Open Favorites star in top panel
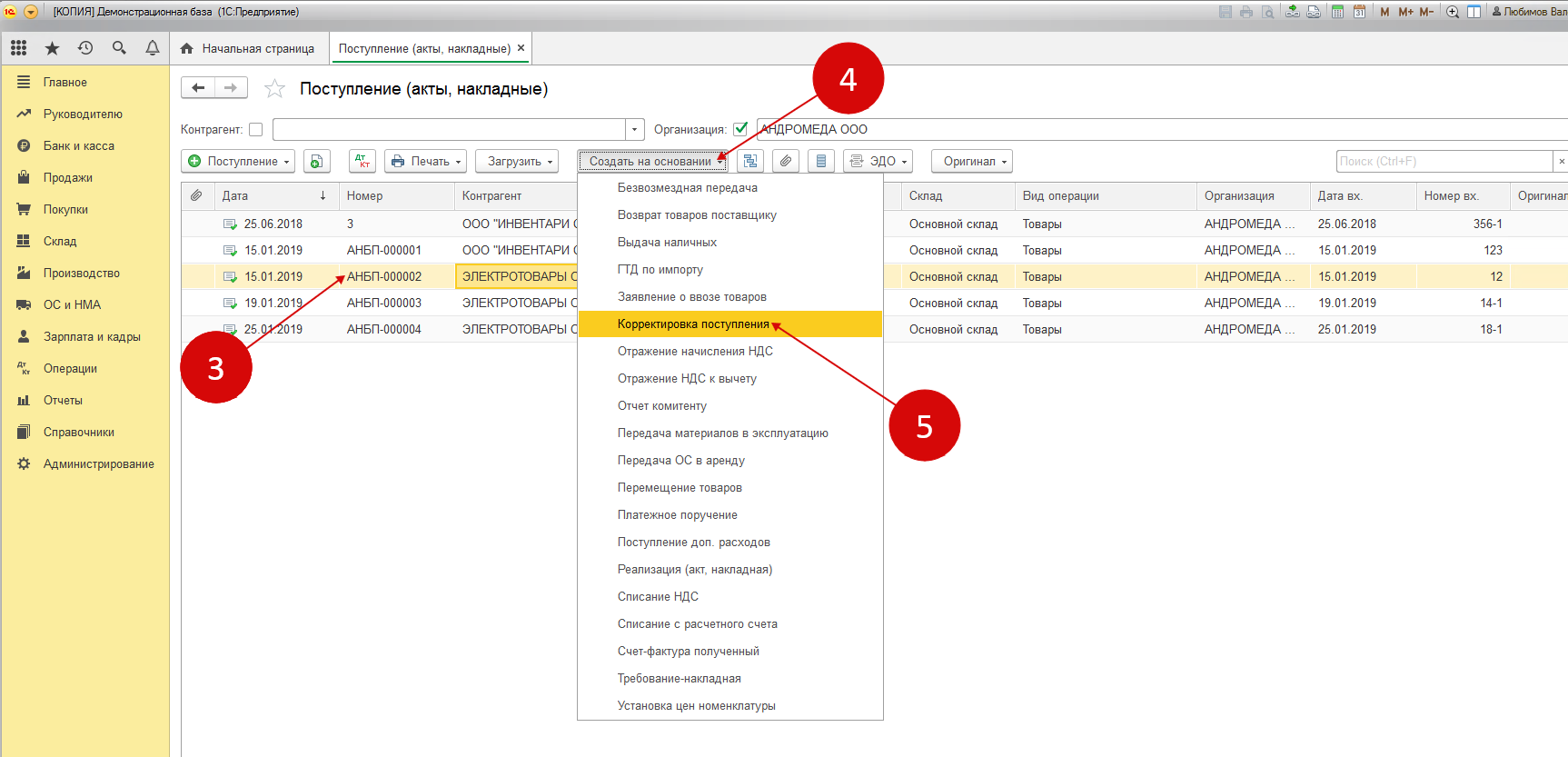 [52, 48]
